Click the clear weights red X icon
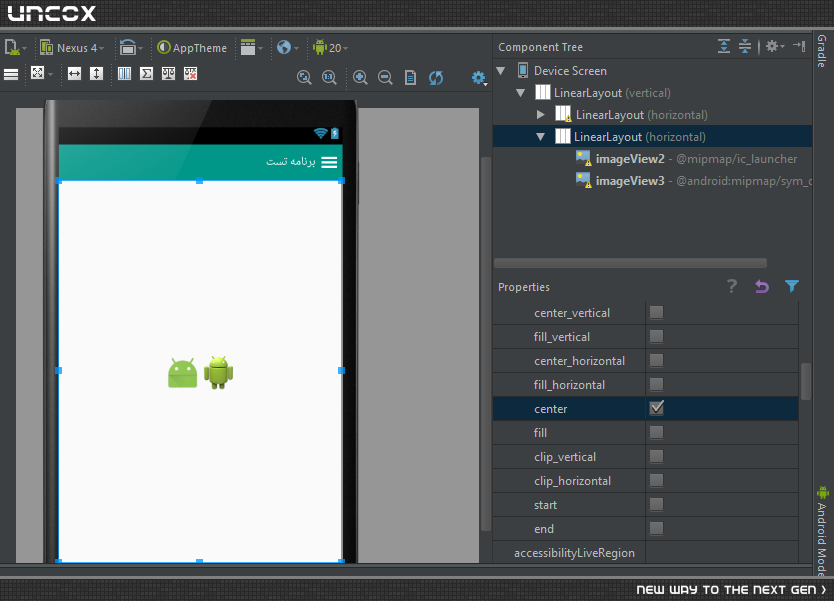 point(190,73)
